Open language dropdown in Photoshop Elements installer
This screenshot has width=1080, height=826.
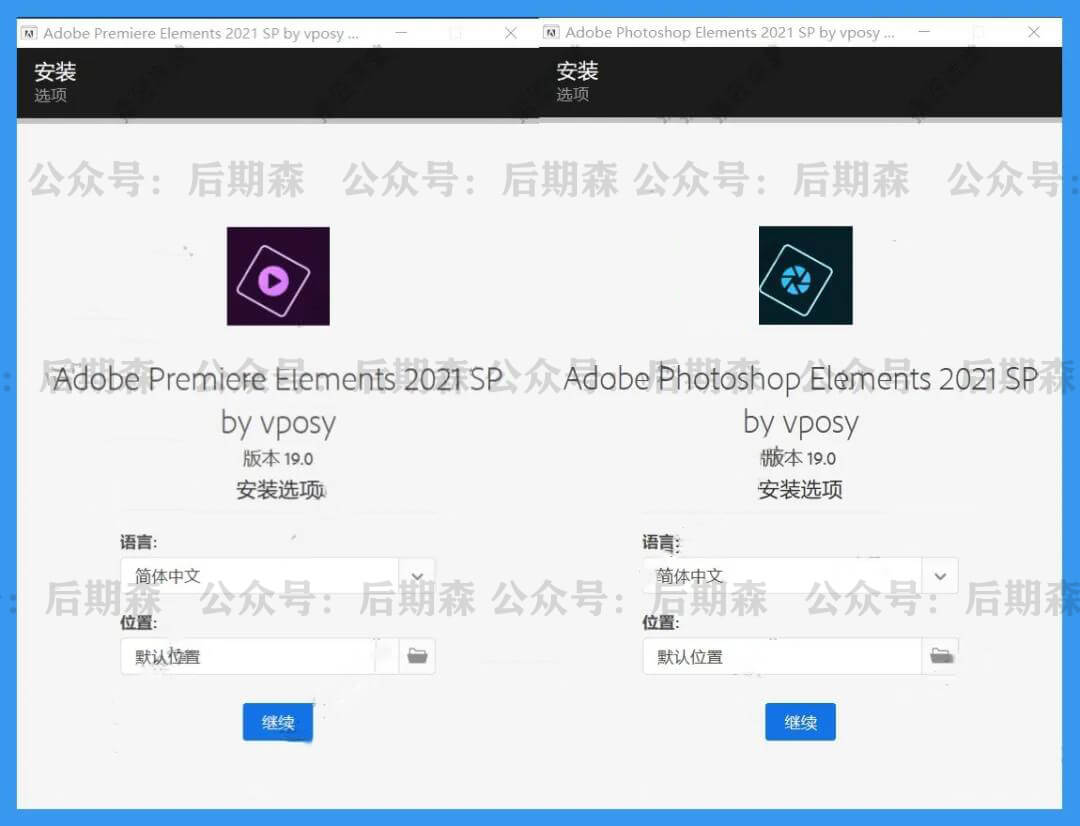click(800, 576)
